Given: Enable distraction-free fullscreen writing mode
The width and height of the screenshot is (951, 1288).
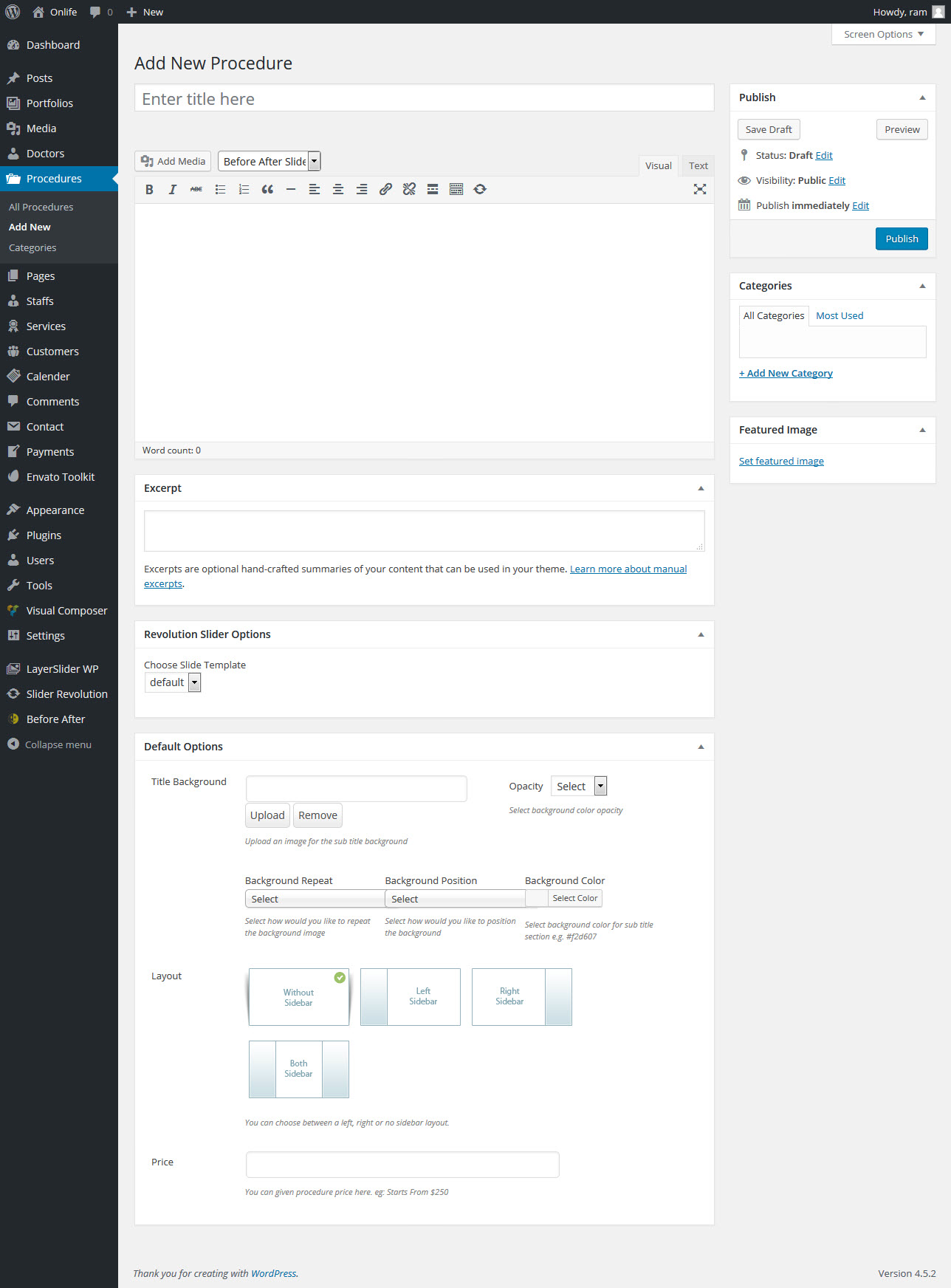Looking at the screenshot, I should pos(699,190).
